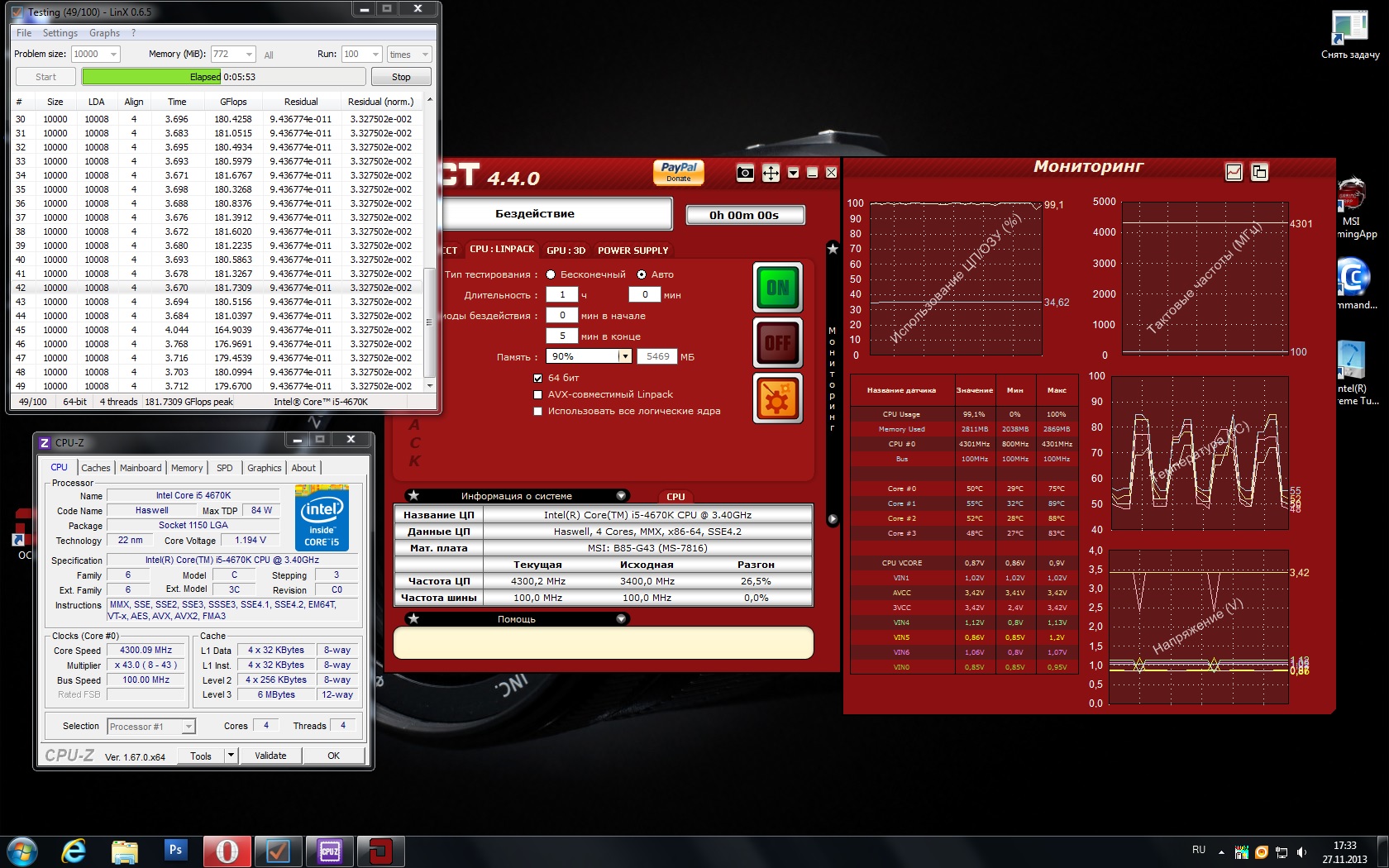The height and width of the screenshot is (868, 1389).
Task: Switch to CPU-Z via its taskbar button
Action: [329, 851]
